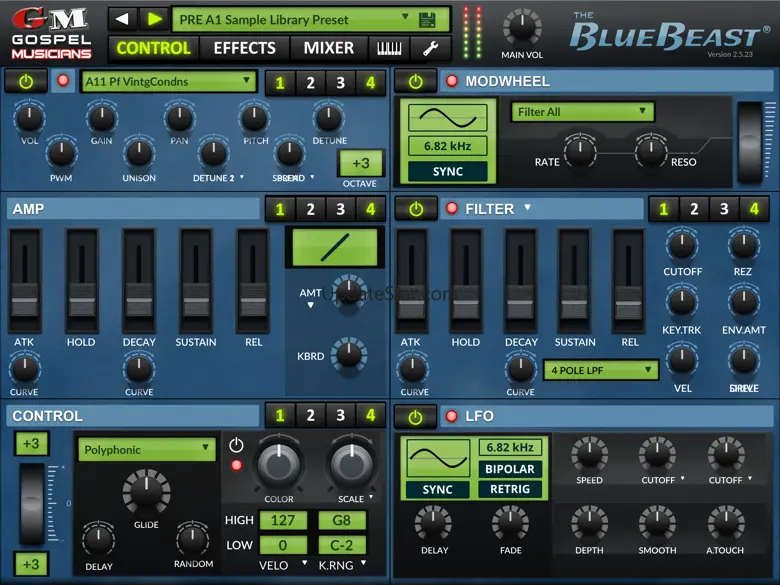This screenshot has height=585, width=780.
Task: Click the large COLOR knob
Action: tap(279, 463)
